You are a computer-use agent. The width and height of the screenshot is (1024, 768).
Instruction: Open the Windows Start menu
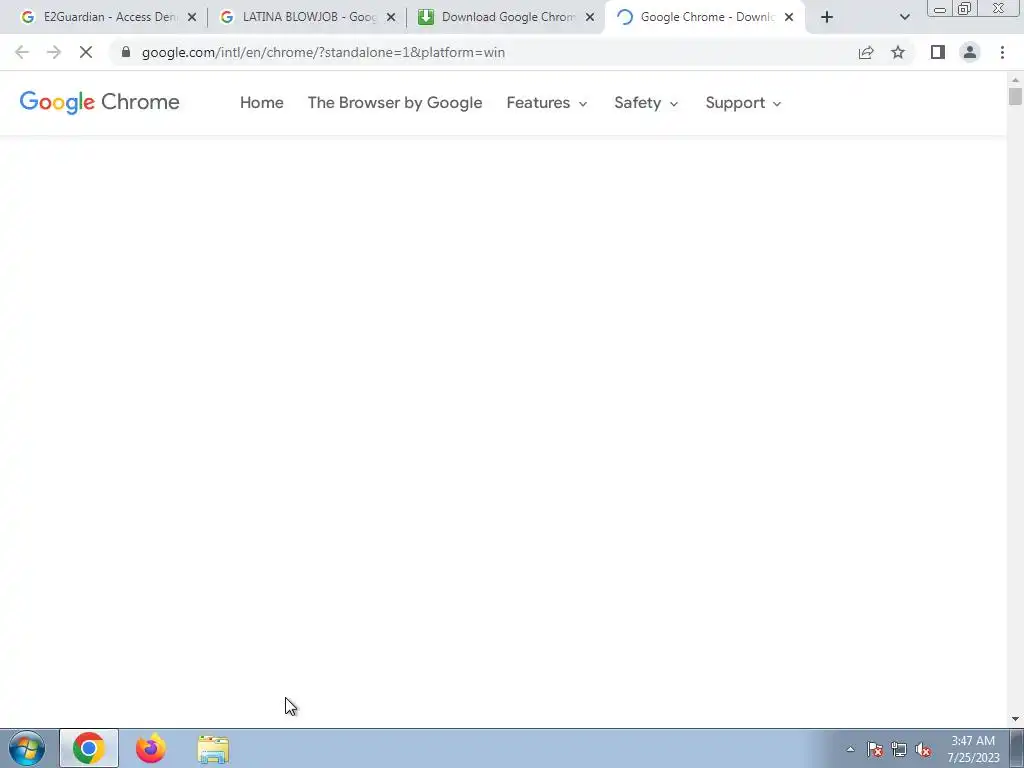[27, 748]
